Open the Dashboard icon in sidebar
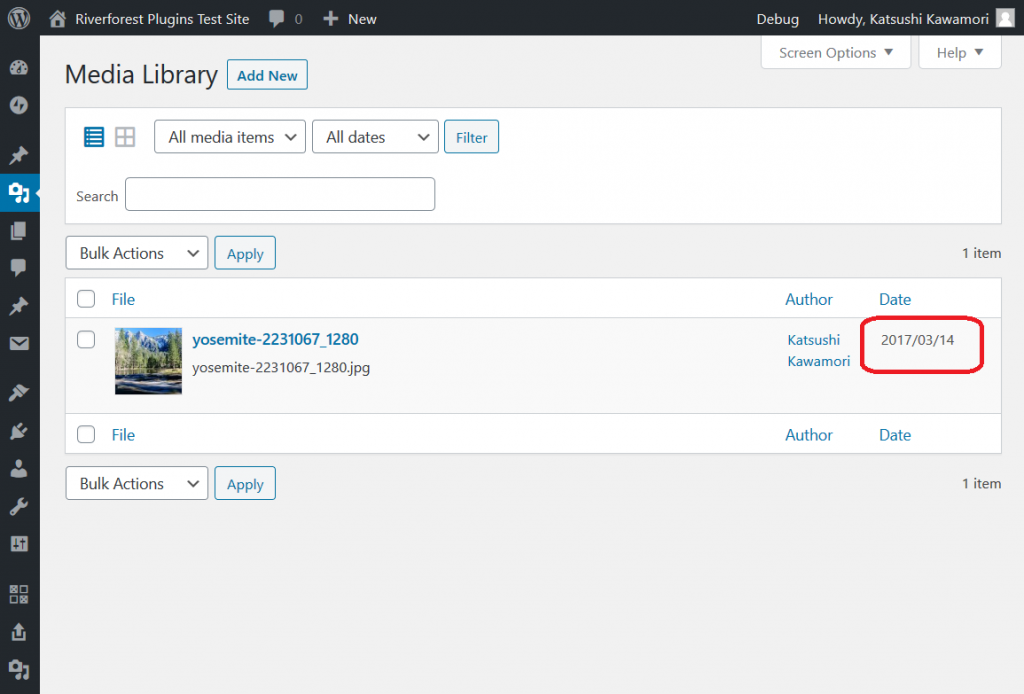 point(18,68)
